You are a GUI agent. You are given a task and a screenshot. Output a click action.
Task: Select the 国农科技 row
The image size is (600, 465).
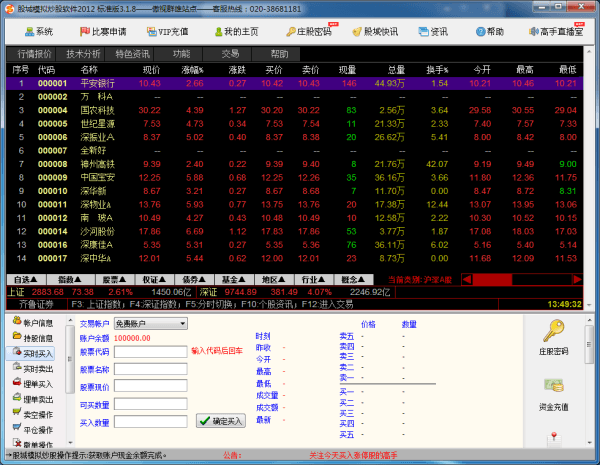(295, 110)
